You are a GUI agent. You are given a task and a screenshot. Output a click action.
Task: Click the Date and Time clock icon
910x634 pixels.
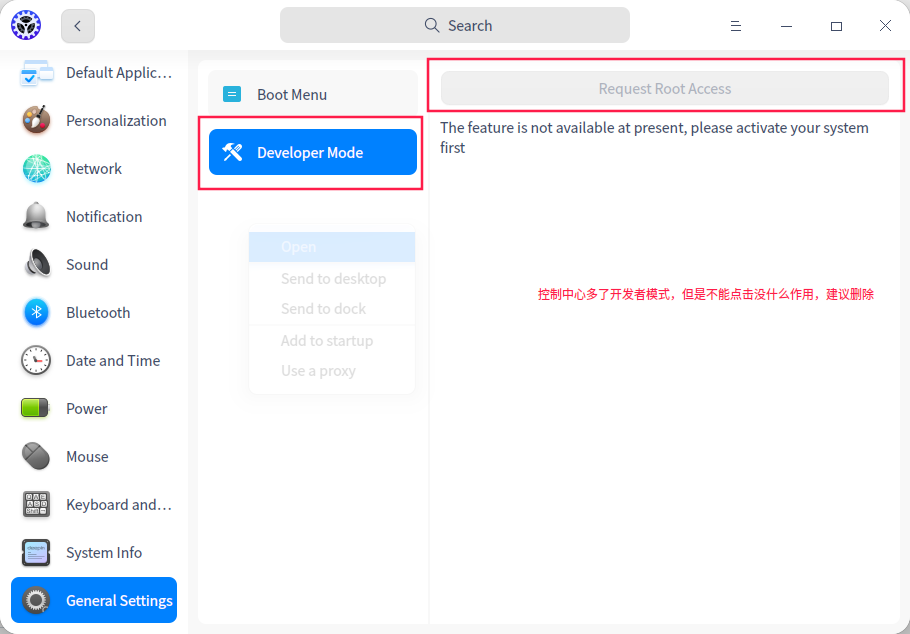pos(37,361)
